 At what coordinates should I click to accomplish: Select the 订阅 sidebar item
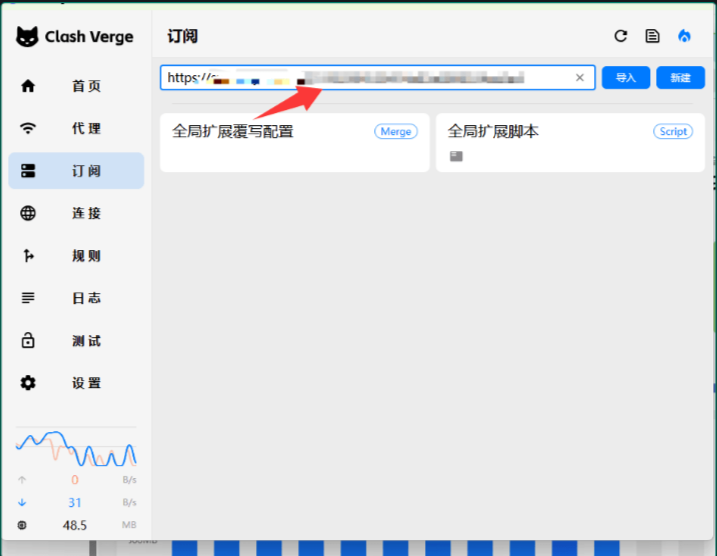click(86, 171)
